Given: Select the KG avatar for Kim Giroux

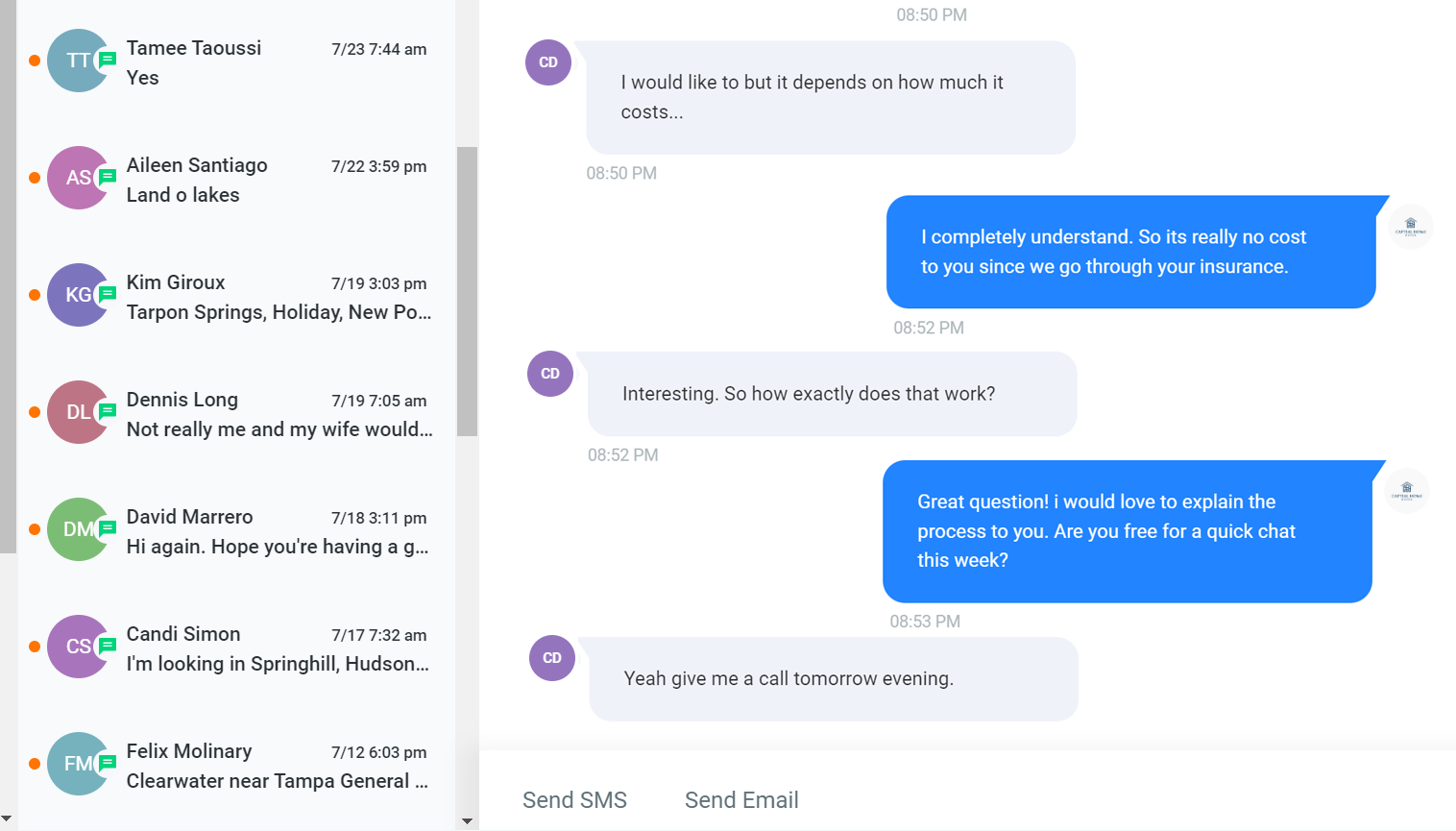Looking at the screenshot, I should tap(79, 295).
